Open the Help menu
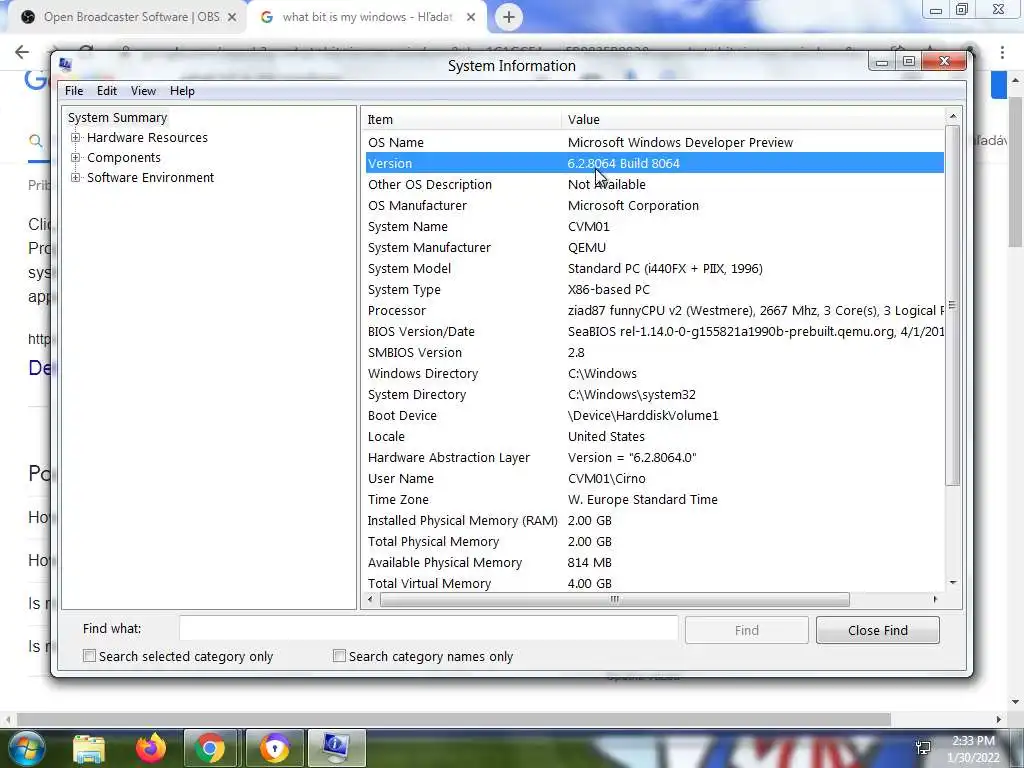 tap(182, 91)
